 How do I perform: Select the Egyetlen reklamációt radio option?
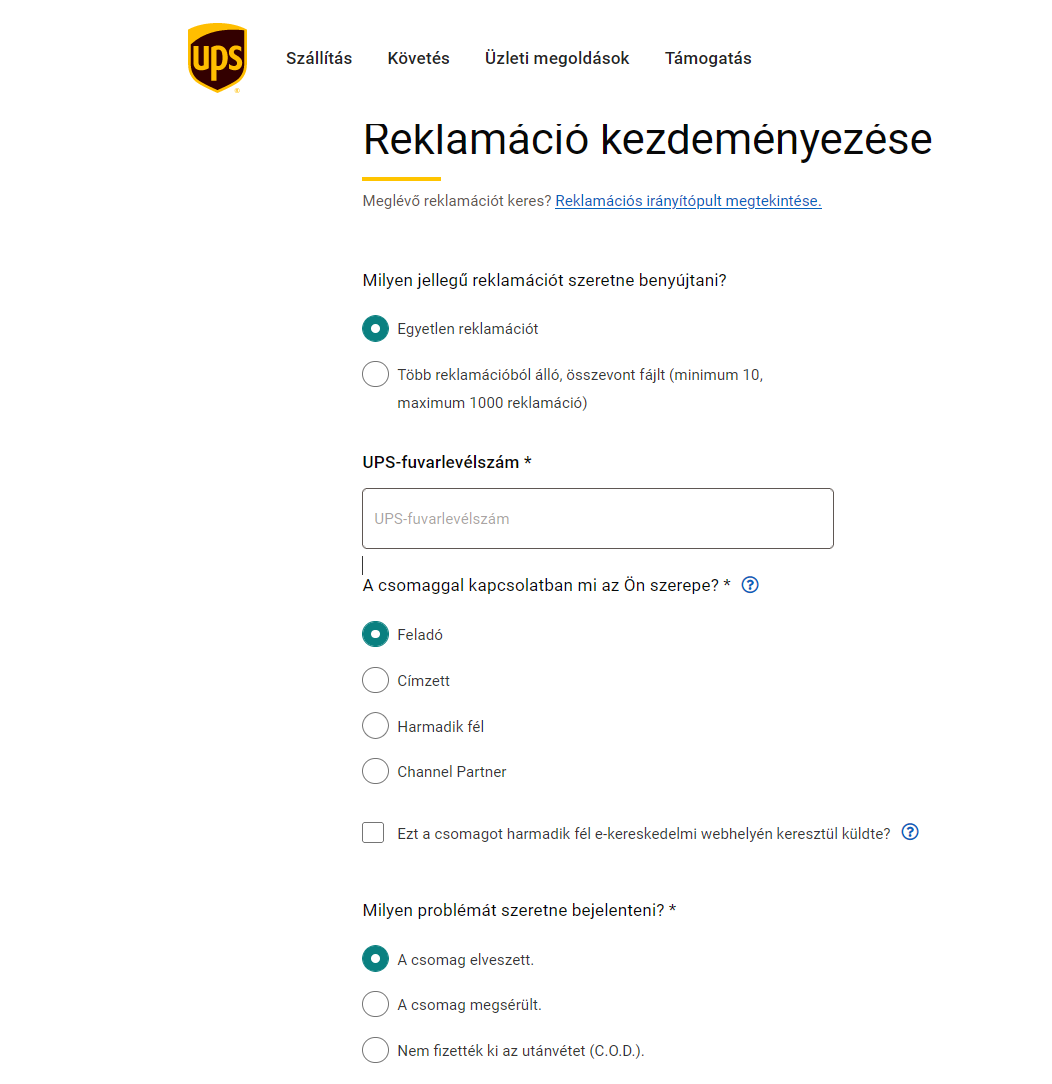pyautogui.click(x=375, y=328)
